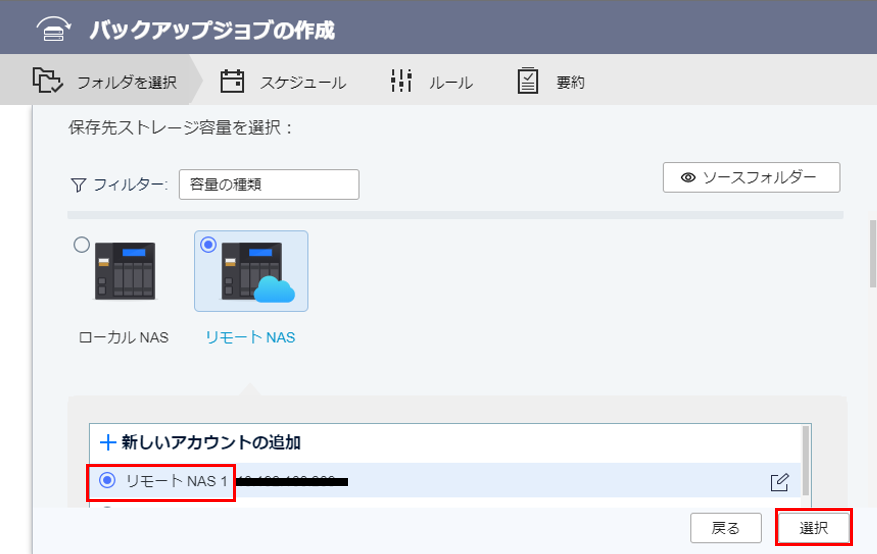Screen dimensions: 877x554
Task: Click the edit icon for リモート NAS 1
Action: (780, 481)
